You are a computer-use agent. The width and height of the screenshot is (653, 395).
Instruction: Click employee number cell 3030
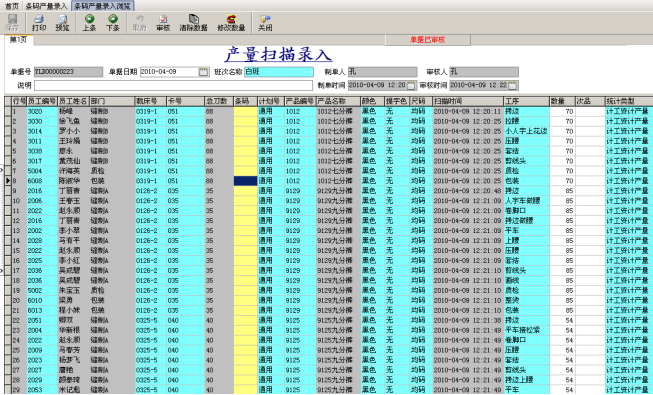pos(42,121)
